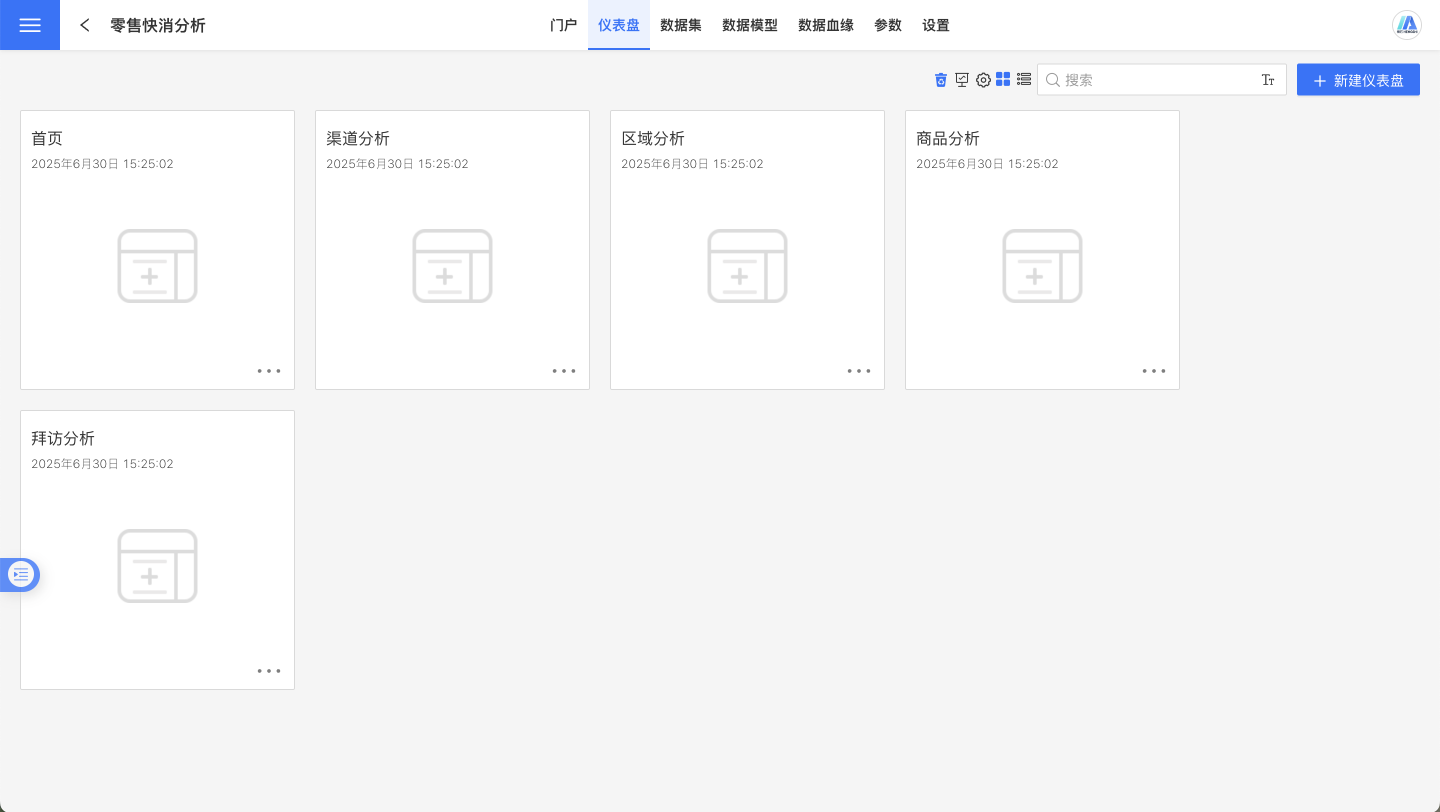Screen dimensions: 1440x812
Task: Switch to grid card view
Action: pos(1003,79)
